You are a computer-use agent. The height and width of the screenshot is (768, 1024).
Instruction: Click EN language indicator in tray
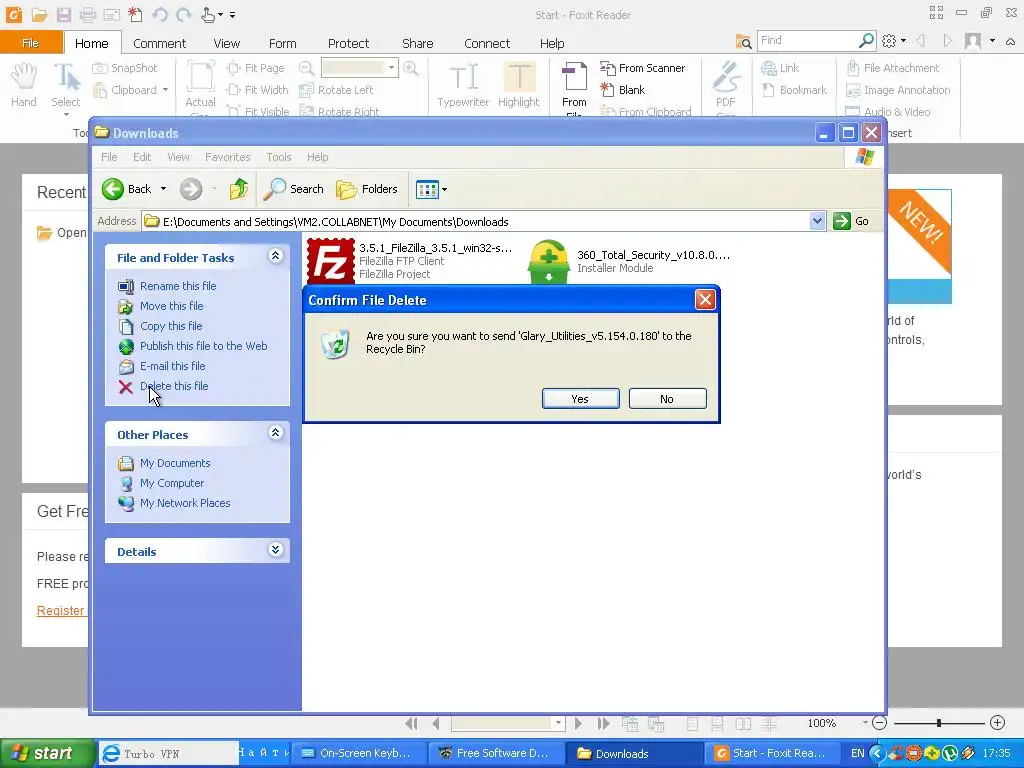coord(857,754)
